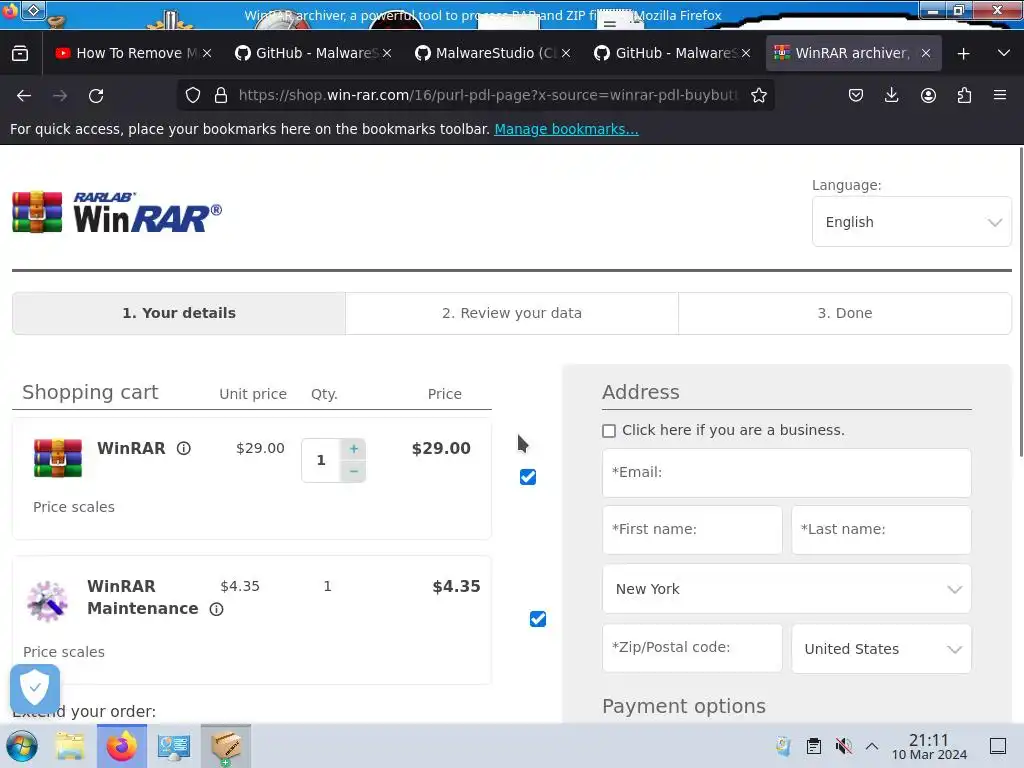The image size is (1024, 768).
Task: Close the MalwareStudio tab
Action: tap(566, 53)
